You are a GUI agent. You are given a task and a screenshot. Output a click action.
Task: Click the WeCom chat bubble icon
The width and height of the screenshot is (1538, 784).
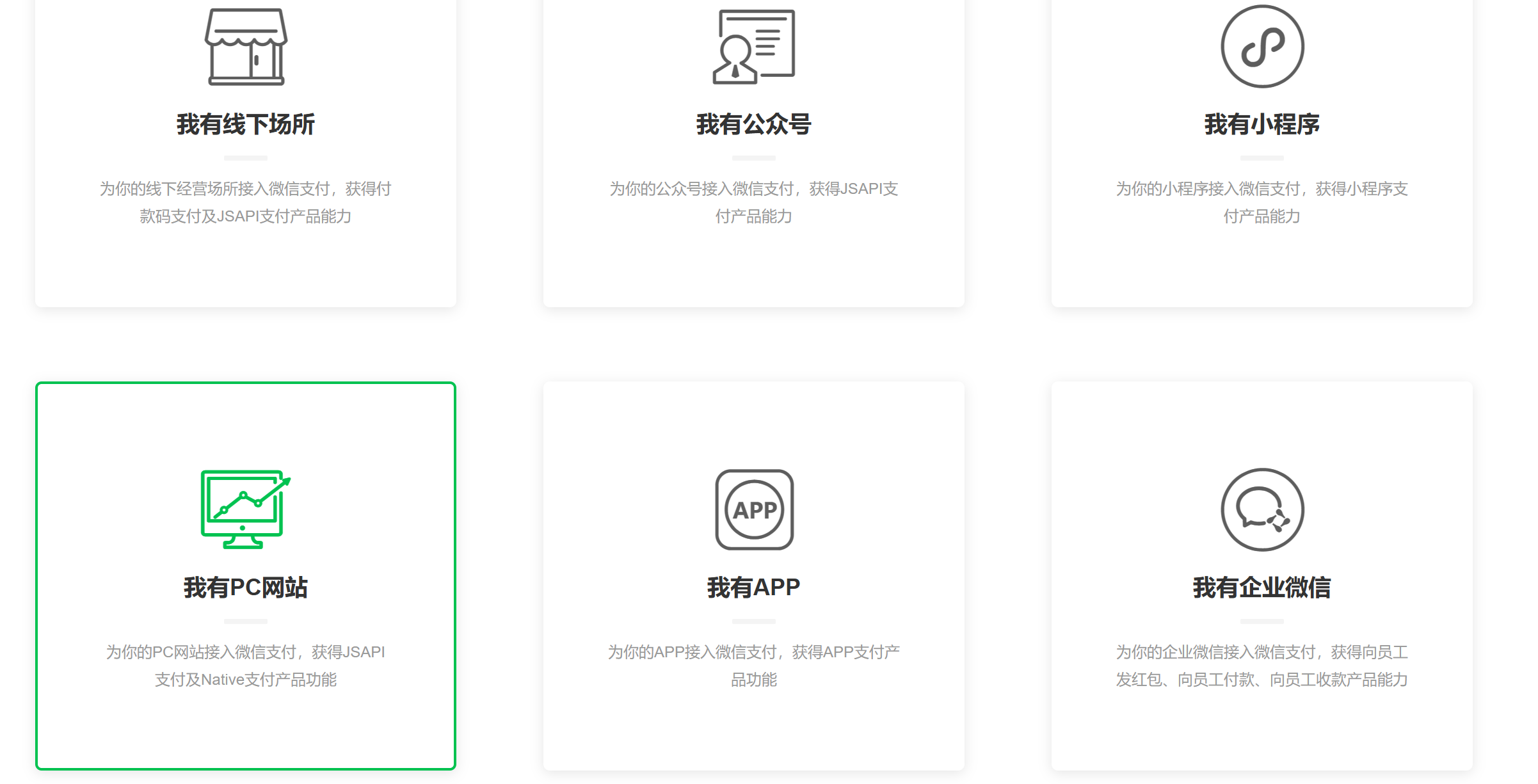[1262, 509]
